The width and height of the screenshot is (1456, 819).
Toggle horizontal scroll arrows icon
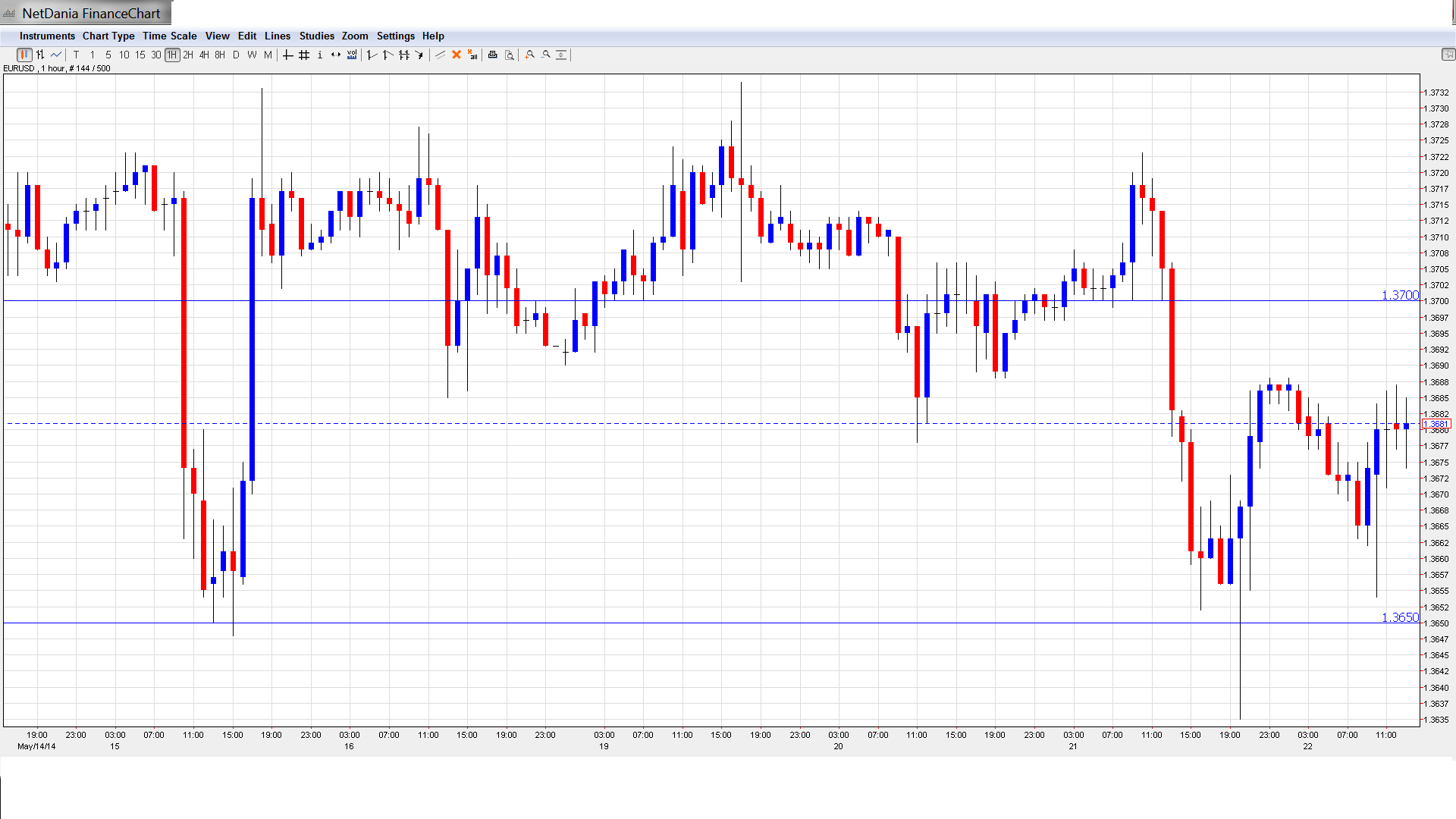336,55
